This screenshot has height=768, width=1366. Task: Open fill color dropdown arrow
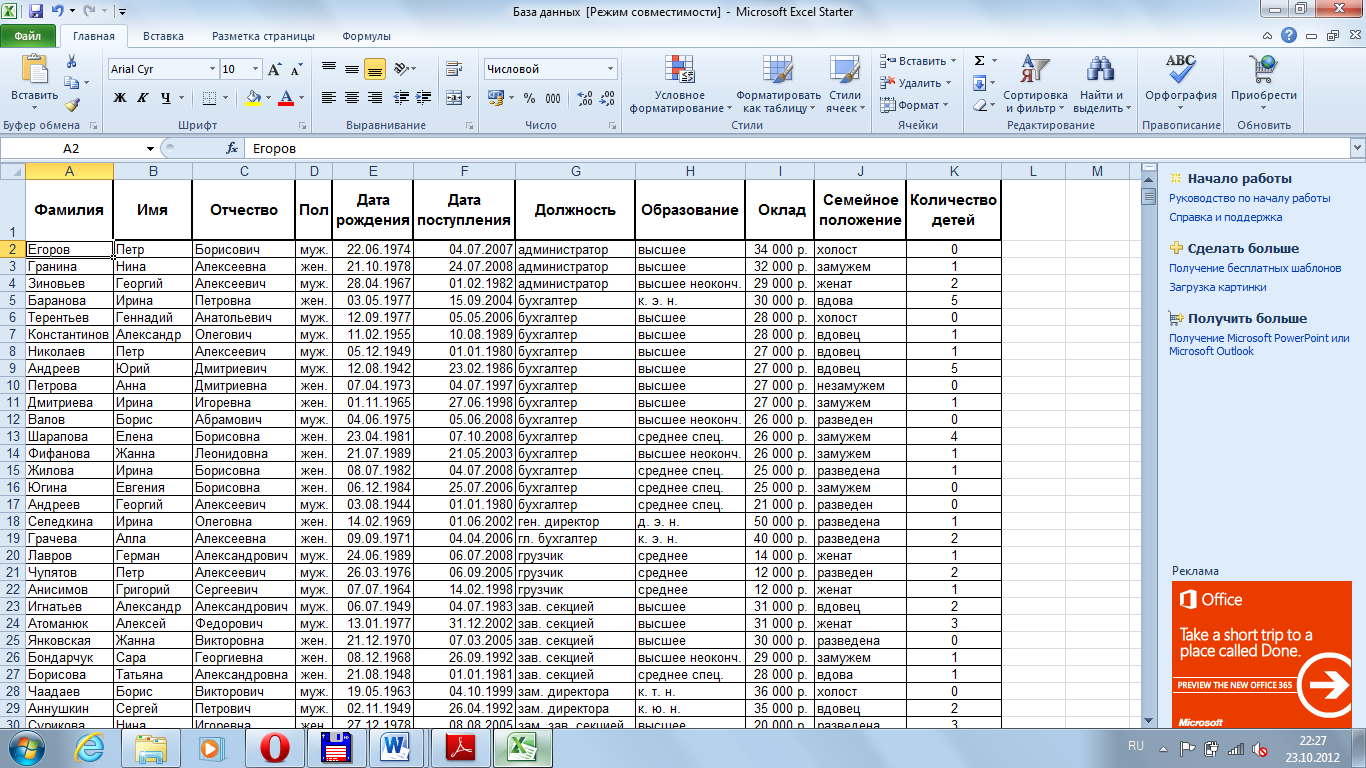pyautogui.click(x=268, y=98)
